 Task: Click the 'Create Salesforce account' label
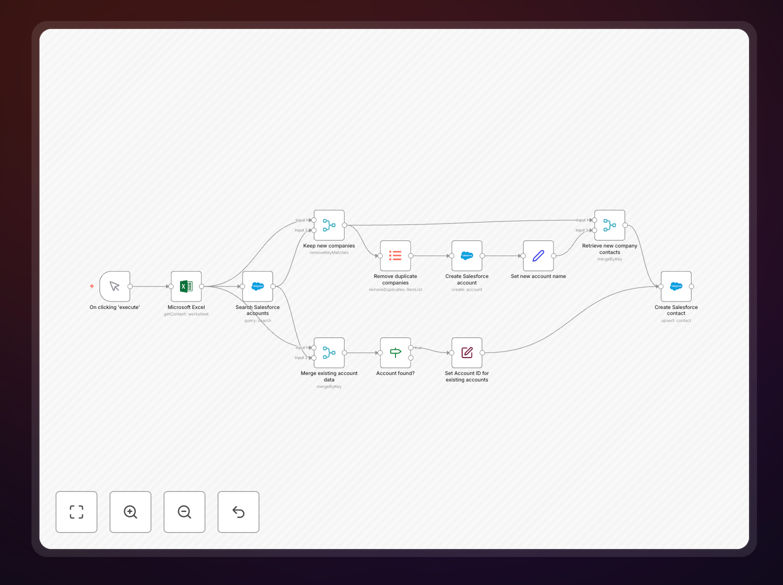(x=467, y=279)
